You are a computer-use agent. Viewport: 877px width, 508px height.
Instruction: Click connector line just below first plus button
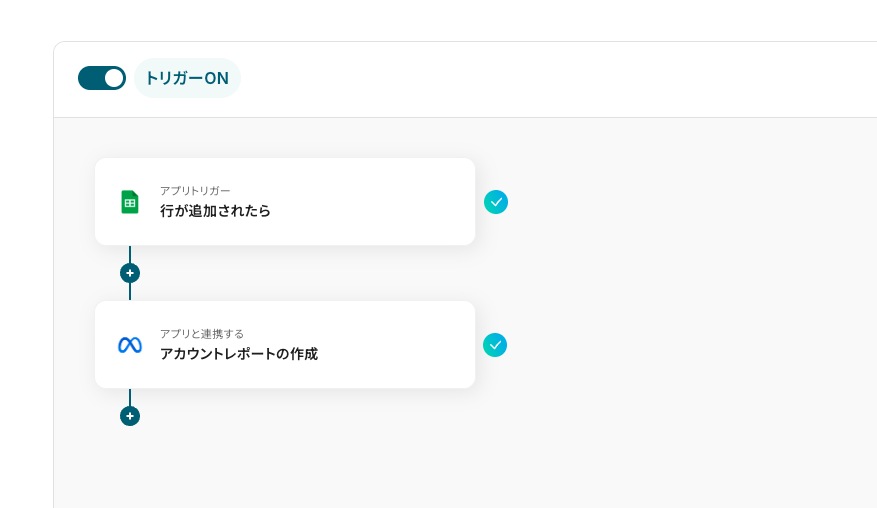pos(130,292)
